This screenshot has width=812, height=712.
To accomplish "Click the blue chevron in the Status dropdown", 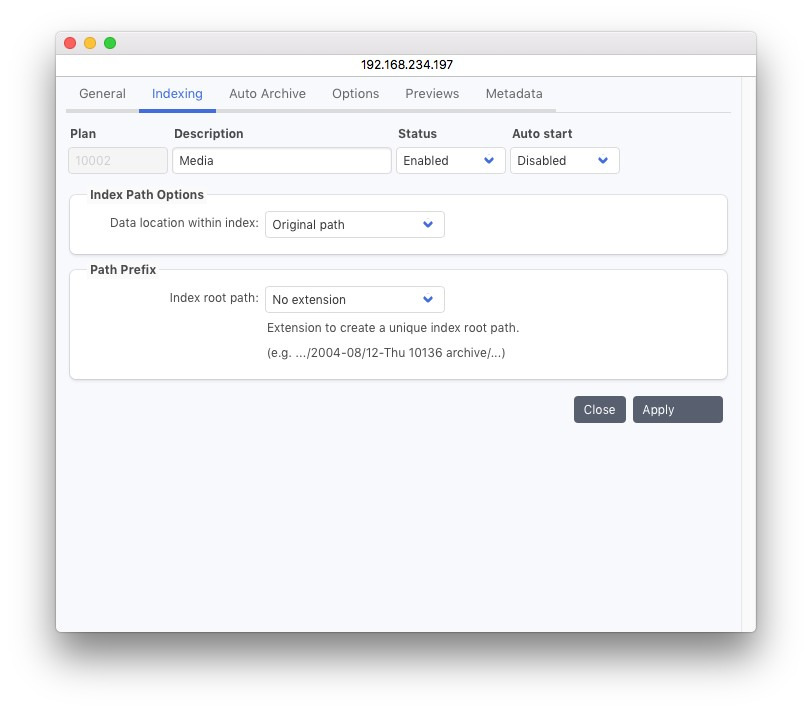I will point(489,161).
